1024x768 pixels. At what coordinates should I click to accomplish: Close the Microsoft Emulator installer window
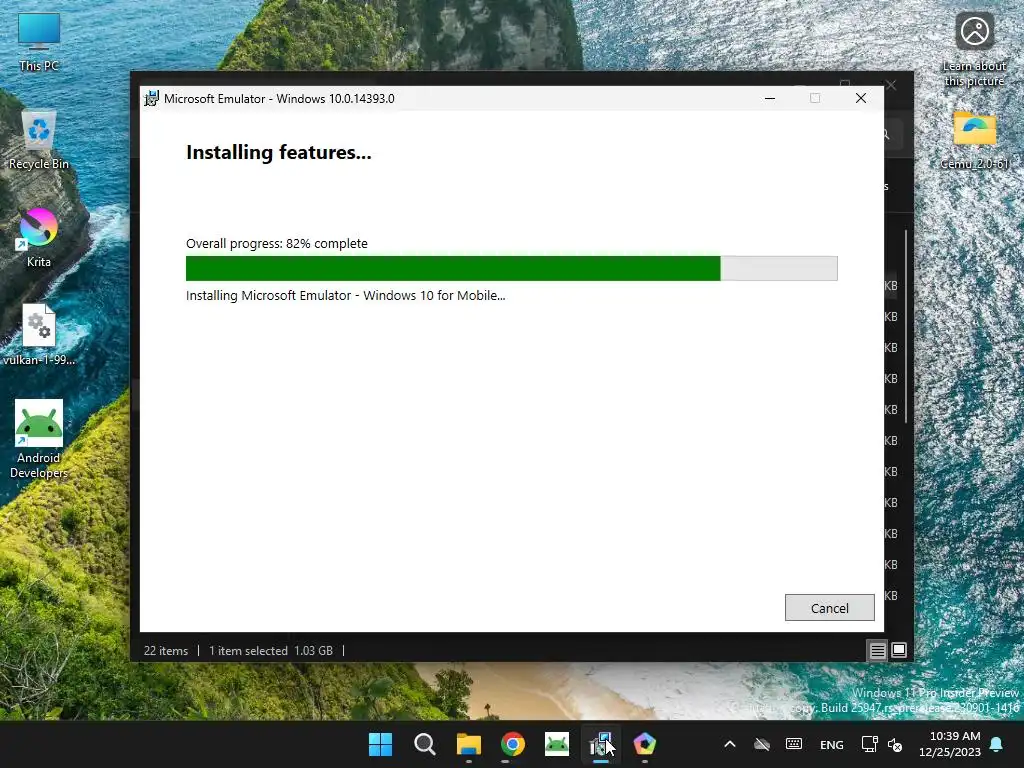[x=861, y=98]
